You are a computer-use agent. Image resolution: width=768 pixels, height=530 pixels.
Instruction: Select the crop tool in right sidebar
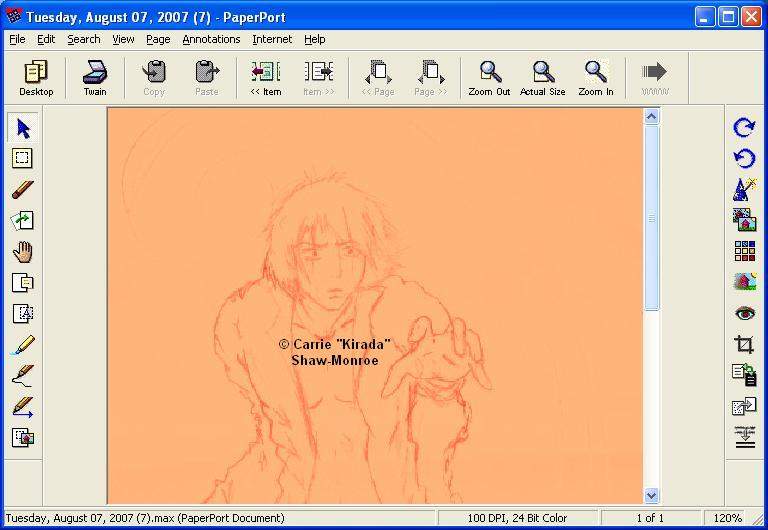point(744,344)
